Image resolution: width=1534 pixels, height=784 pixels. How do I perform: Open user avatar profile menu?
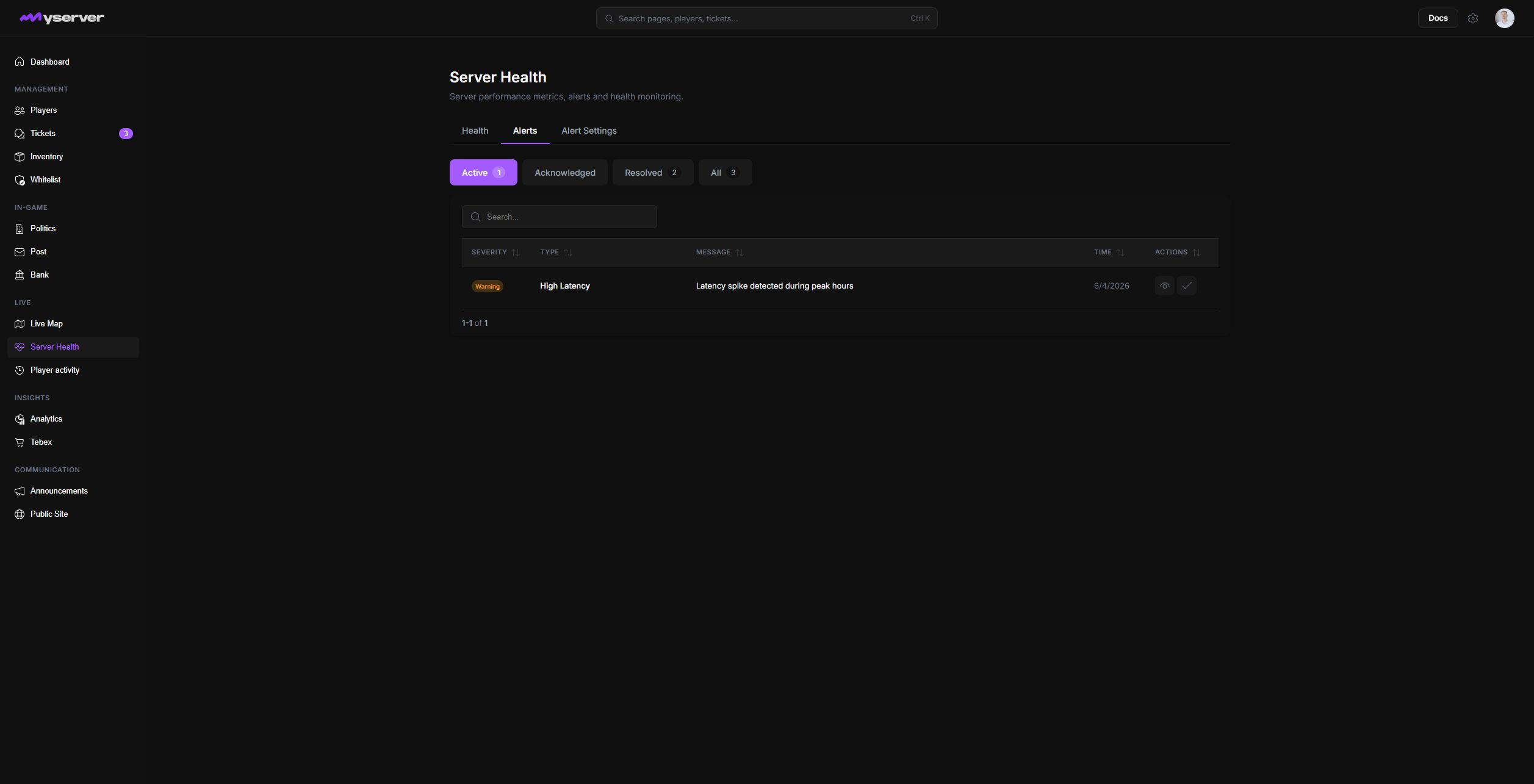[1504, 18]
